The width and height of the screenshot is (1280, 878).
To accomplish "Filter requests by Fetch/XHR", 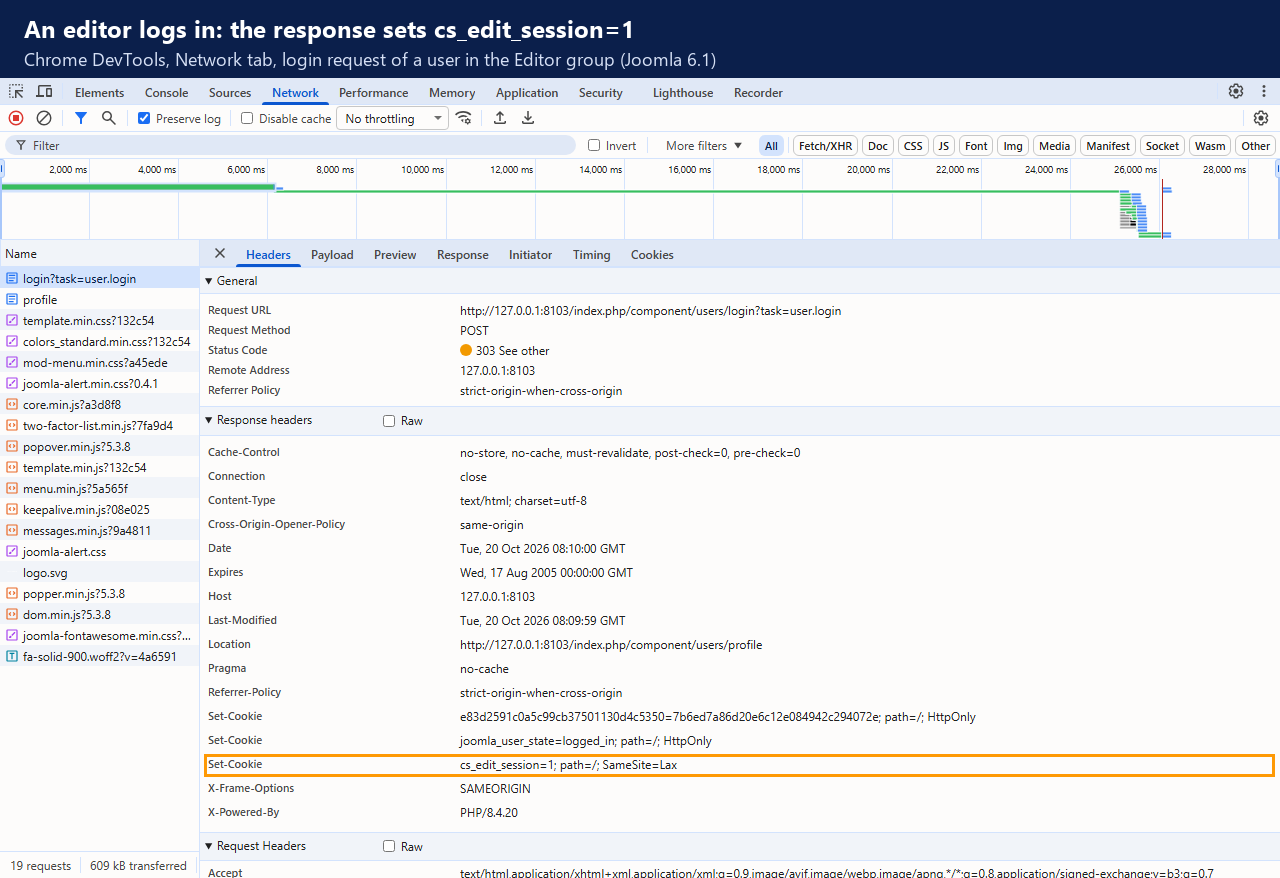I will point(825,146).
